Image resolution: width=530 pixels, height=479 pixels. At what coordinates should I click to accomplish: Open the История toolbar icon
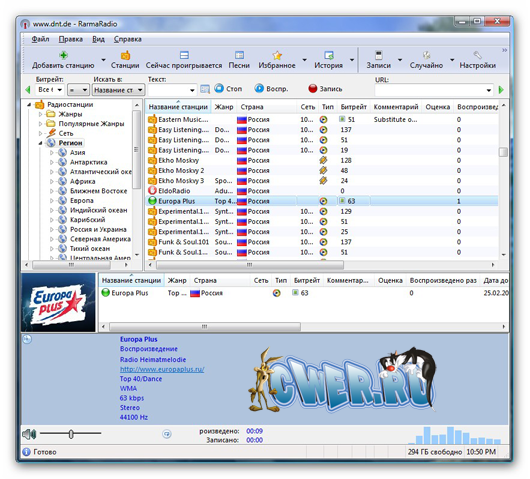pyautogui.click(x=329, y=55)
